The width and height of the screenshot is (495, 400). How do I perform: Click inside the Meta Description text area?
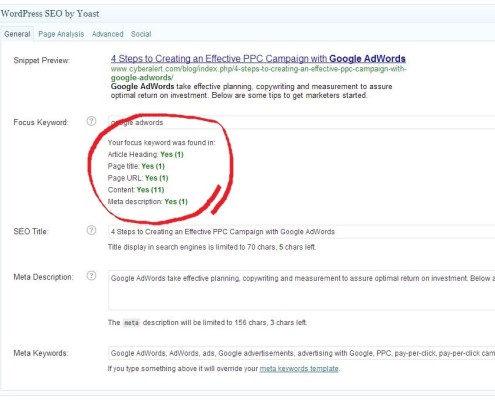tap(301, 291)
